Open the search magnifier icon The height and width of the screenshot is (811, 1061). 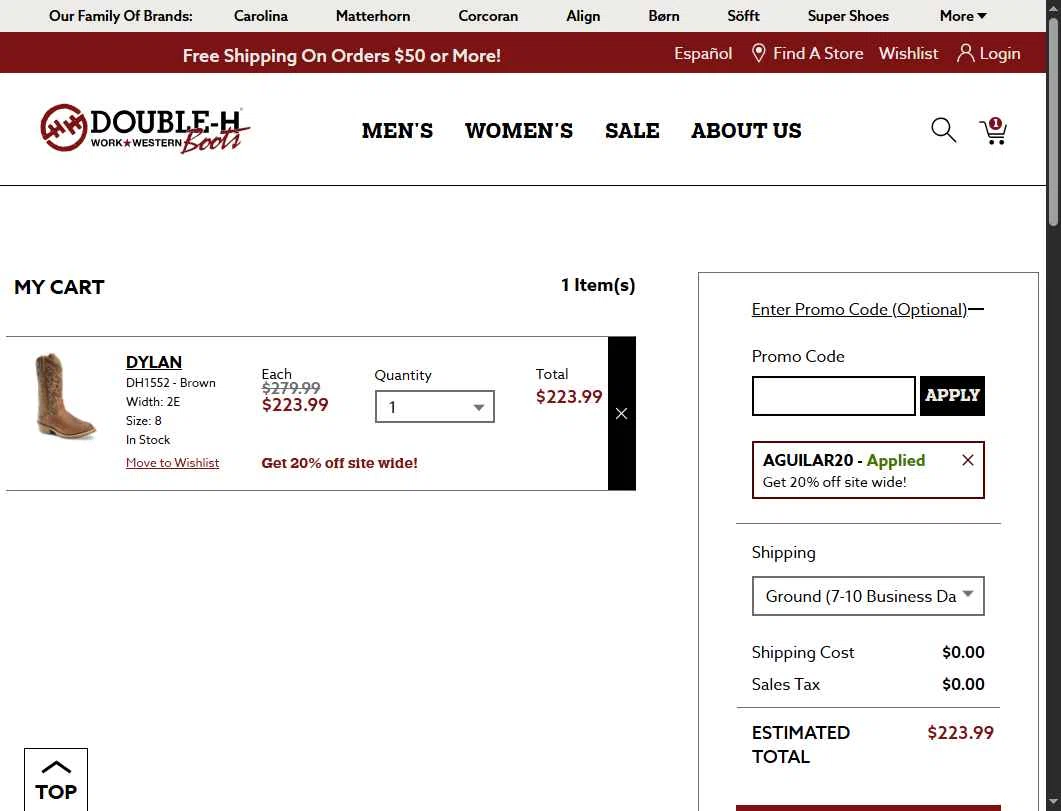point(943,130)
